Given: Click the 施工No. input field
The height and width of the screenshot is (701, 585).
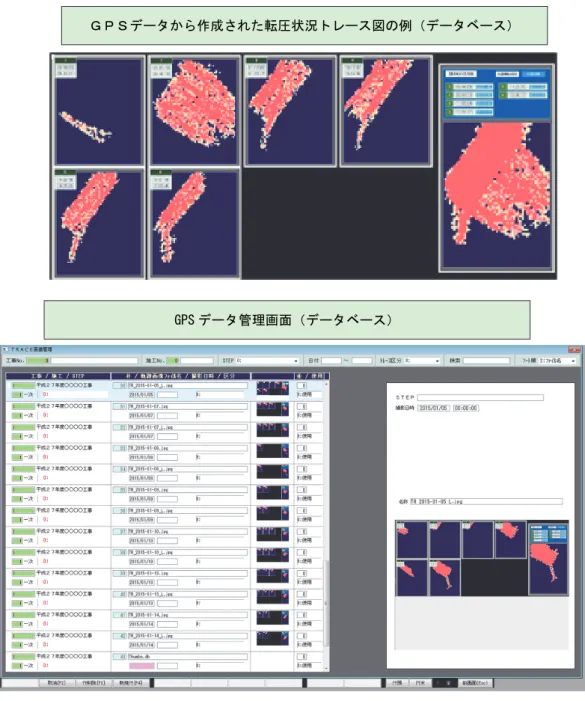Looking at the screenshot, I should click(x=197, y=360).
